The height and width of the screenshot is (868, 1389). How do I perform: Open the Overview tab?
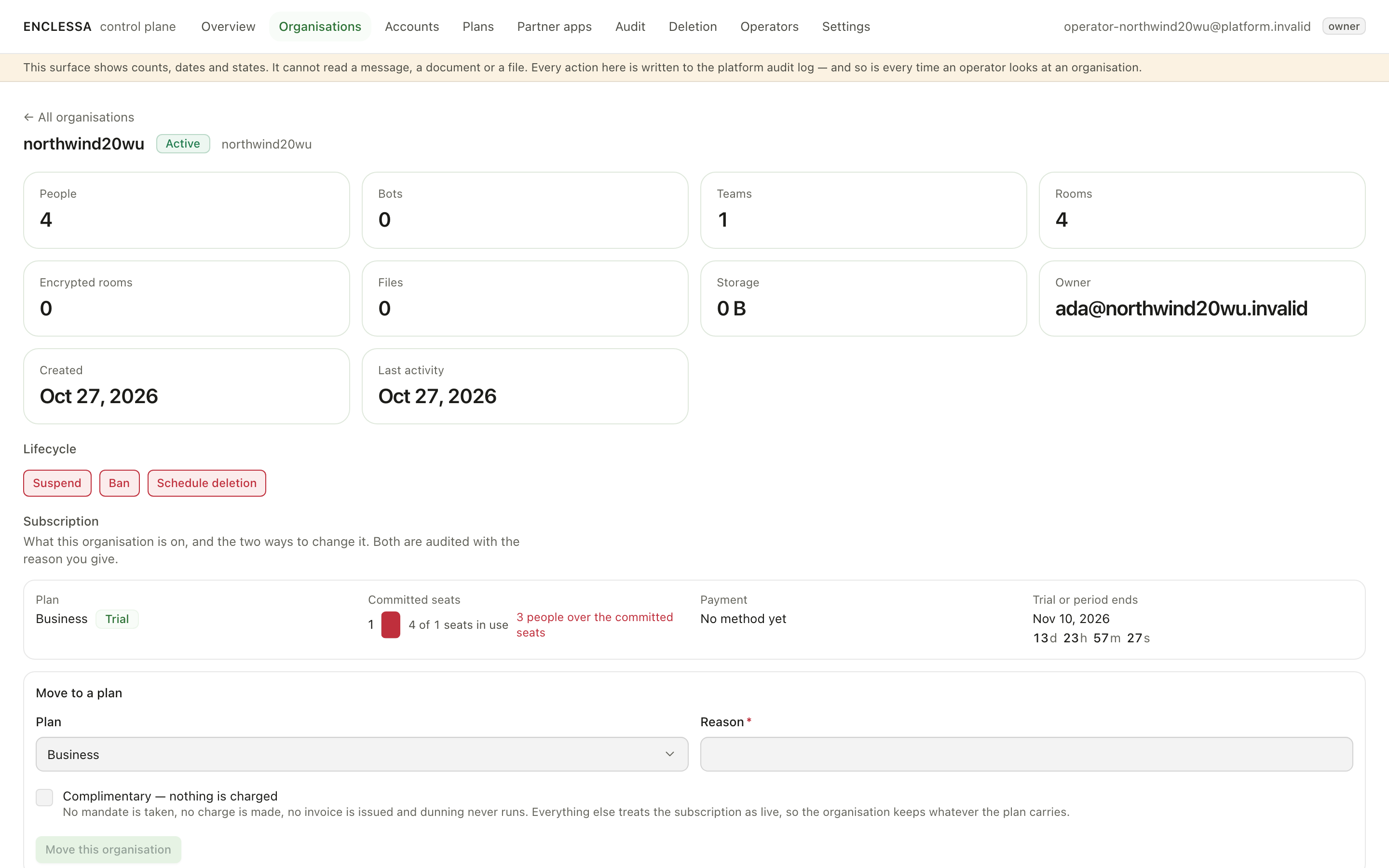(x=228, y=27)
